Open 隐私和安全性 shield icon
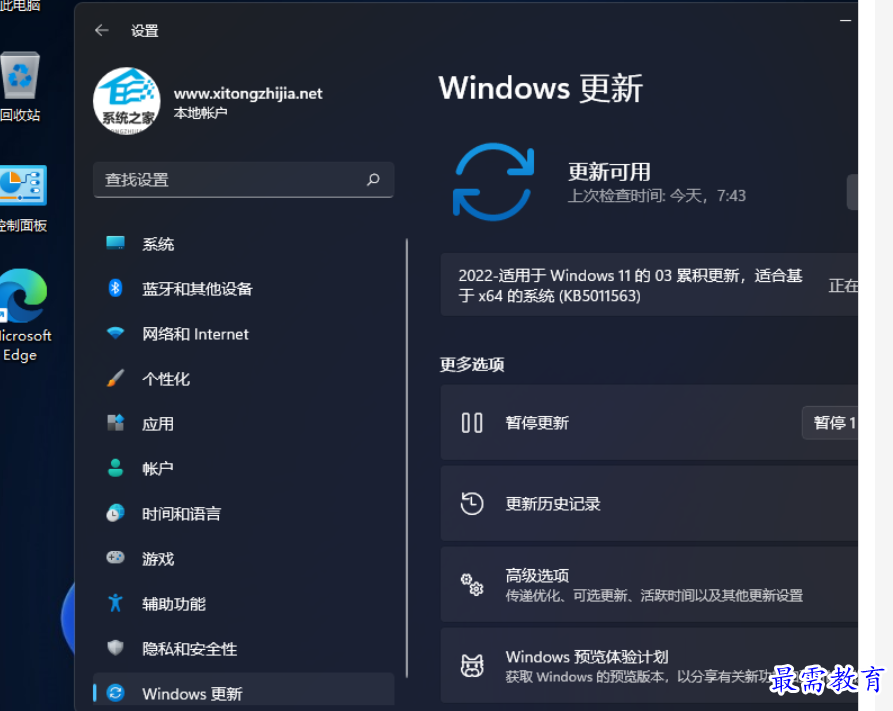This screenshot has height=711, width=893. 116,647
